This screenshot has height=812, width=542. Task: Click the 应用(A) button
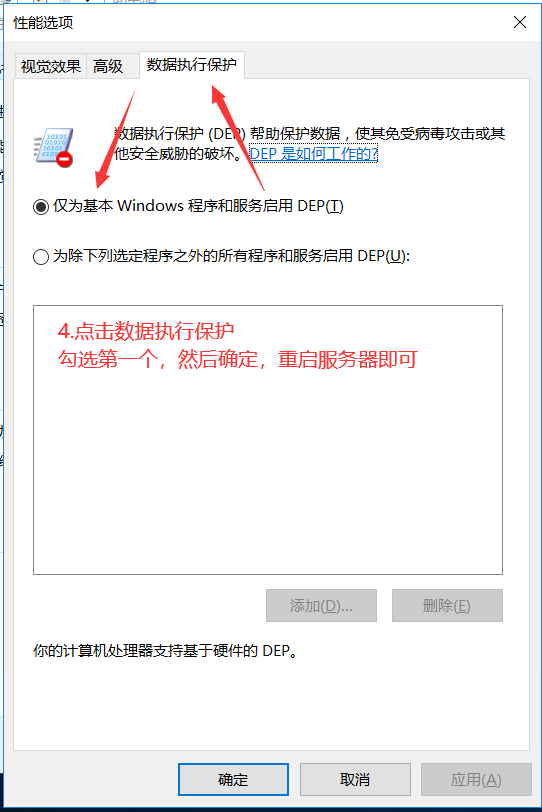(x=476, y=779)
